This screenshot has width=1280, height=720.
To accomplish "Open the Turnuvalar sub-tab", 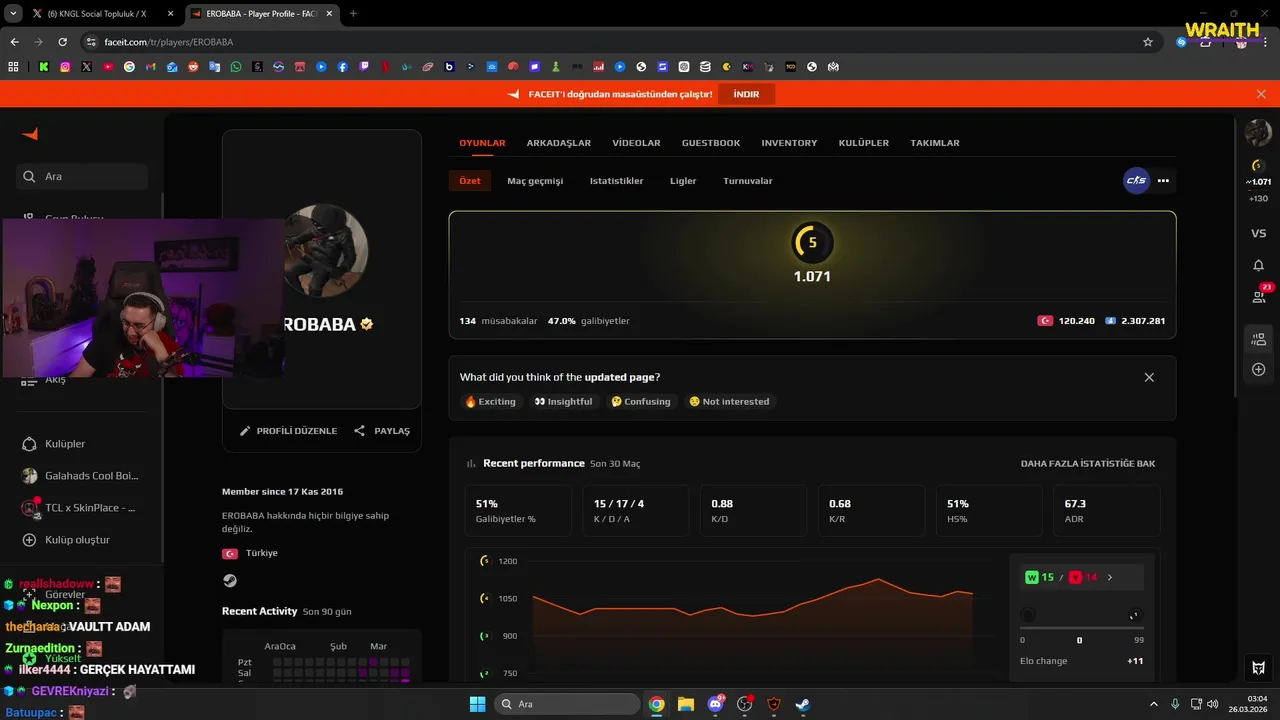I will point(748,181).
